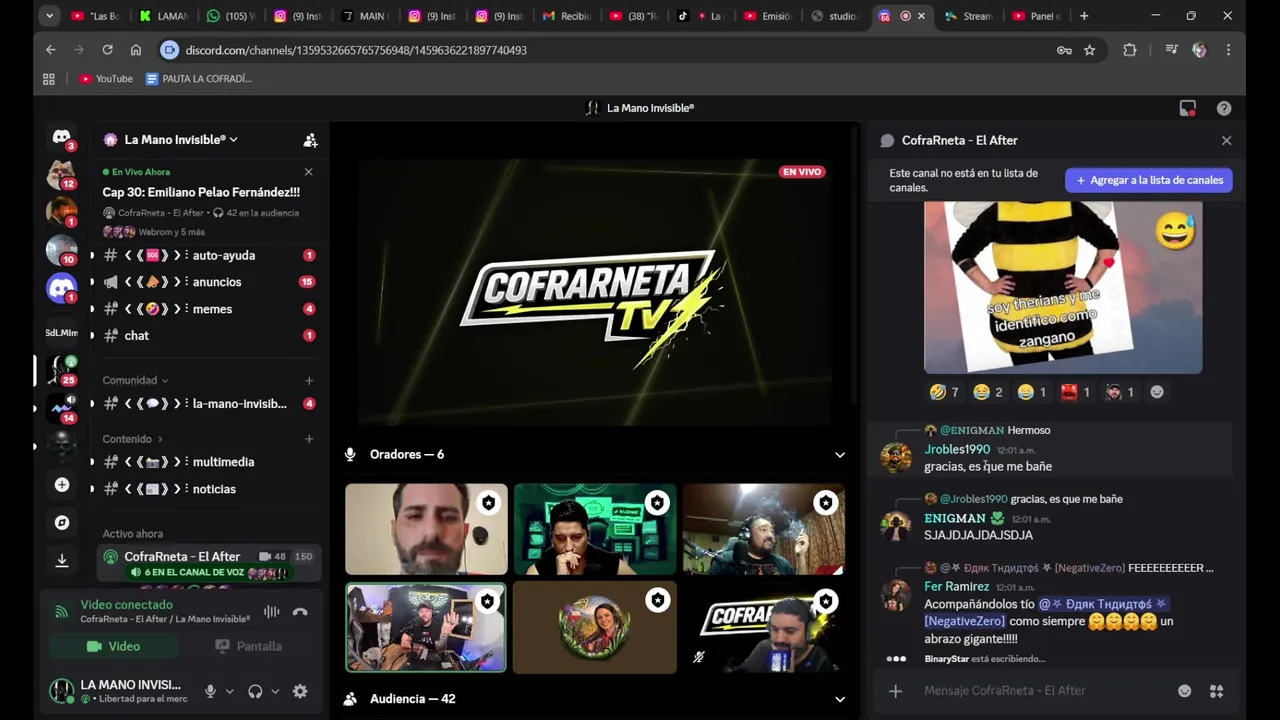Click Chrome profile avatar icon
This screenshot has width=1280, height=720.
click(x=1199, y=50)
